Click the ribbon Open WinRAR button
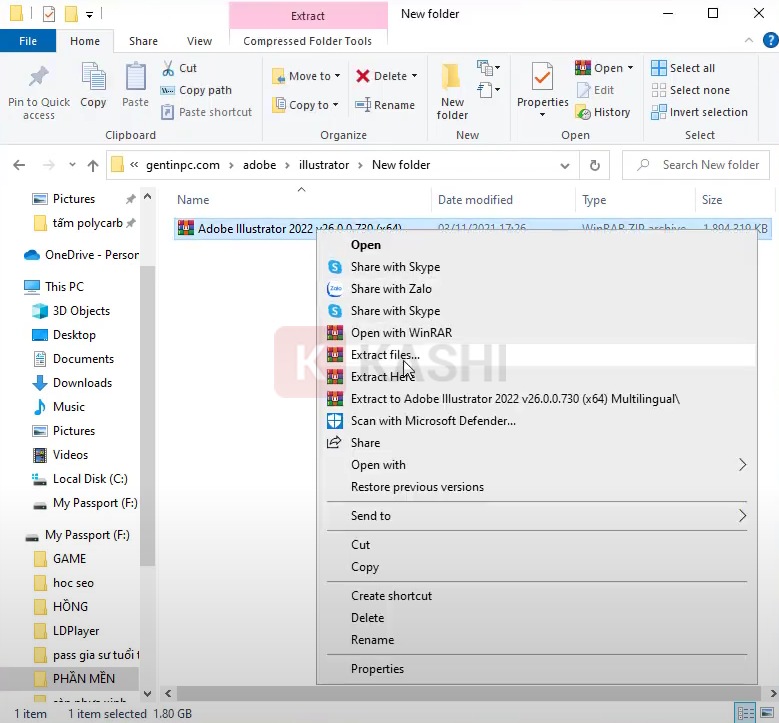 coord(604,68)
